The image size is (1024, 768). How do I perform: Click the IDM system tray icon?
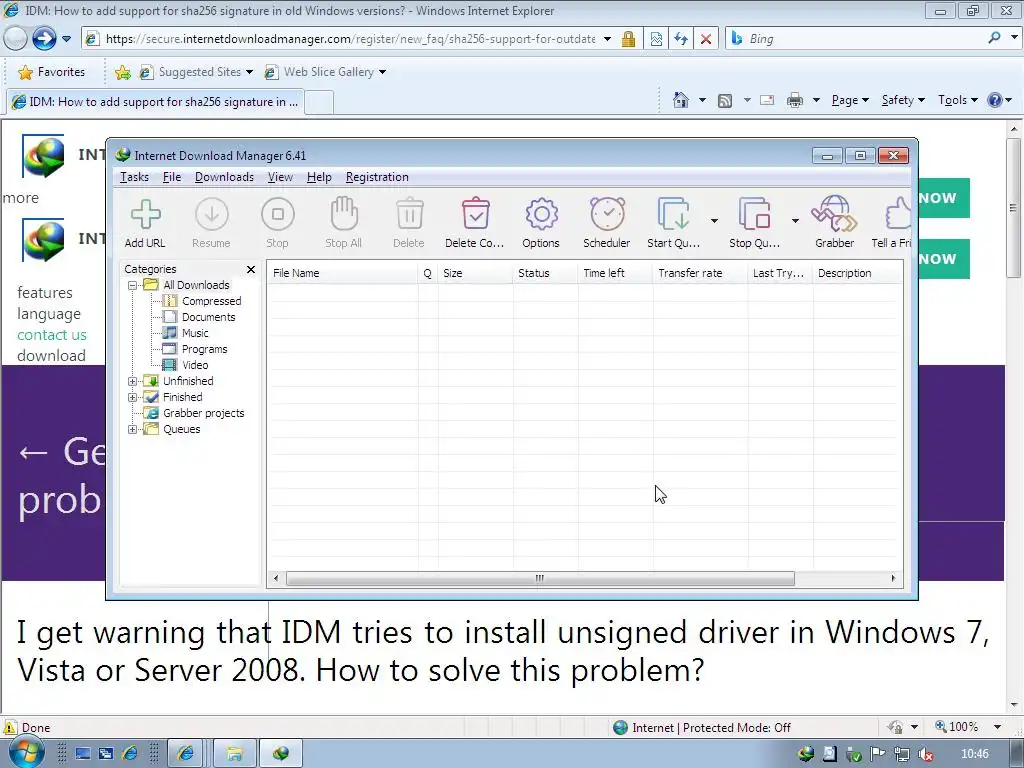pos(806,754)
